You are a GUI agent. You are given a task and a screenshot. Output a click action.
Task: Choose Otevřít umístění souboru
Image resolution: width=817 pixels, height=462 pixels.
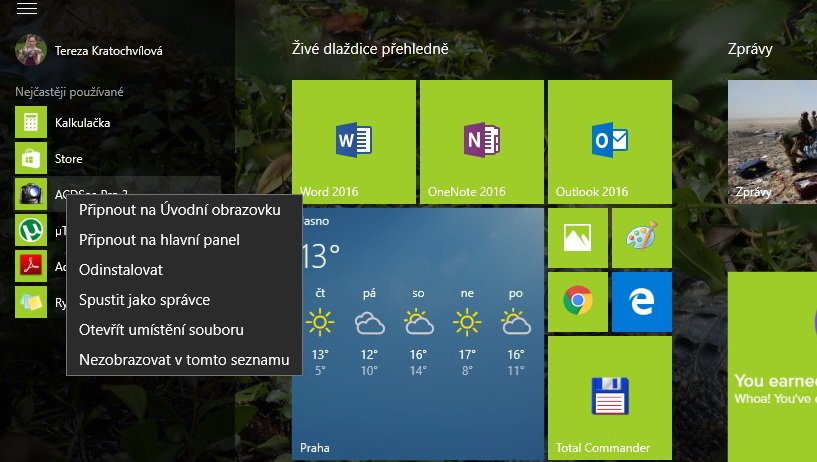[184, 330]
